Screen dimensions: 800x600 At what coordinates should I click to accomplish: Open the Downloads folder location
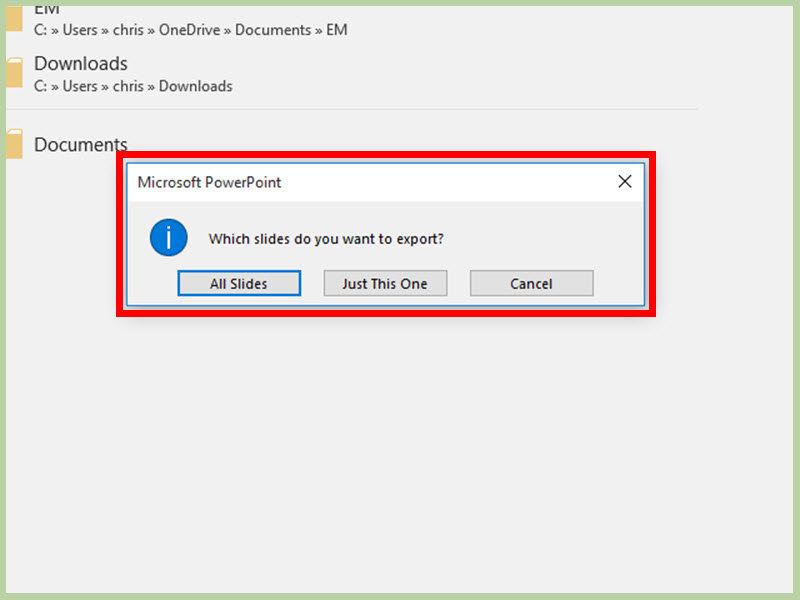81,64
